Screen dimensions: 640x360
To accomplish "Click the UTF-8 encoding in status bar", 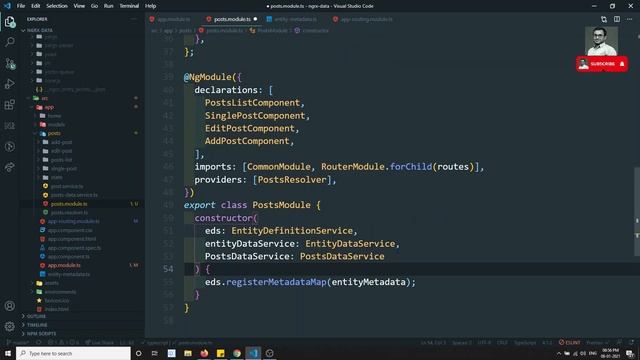I will [484, 342].
